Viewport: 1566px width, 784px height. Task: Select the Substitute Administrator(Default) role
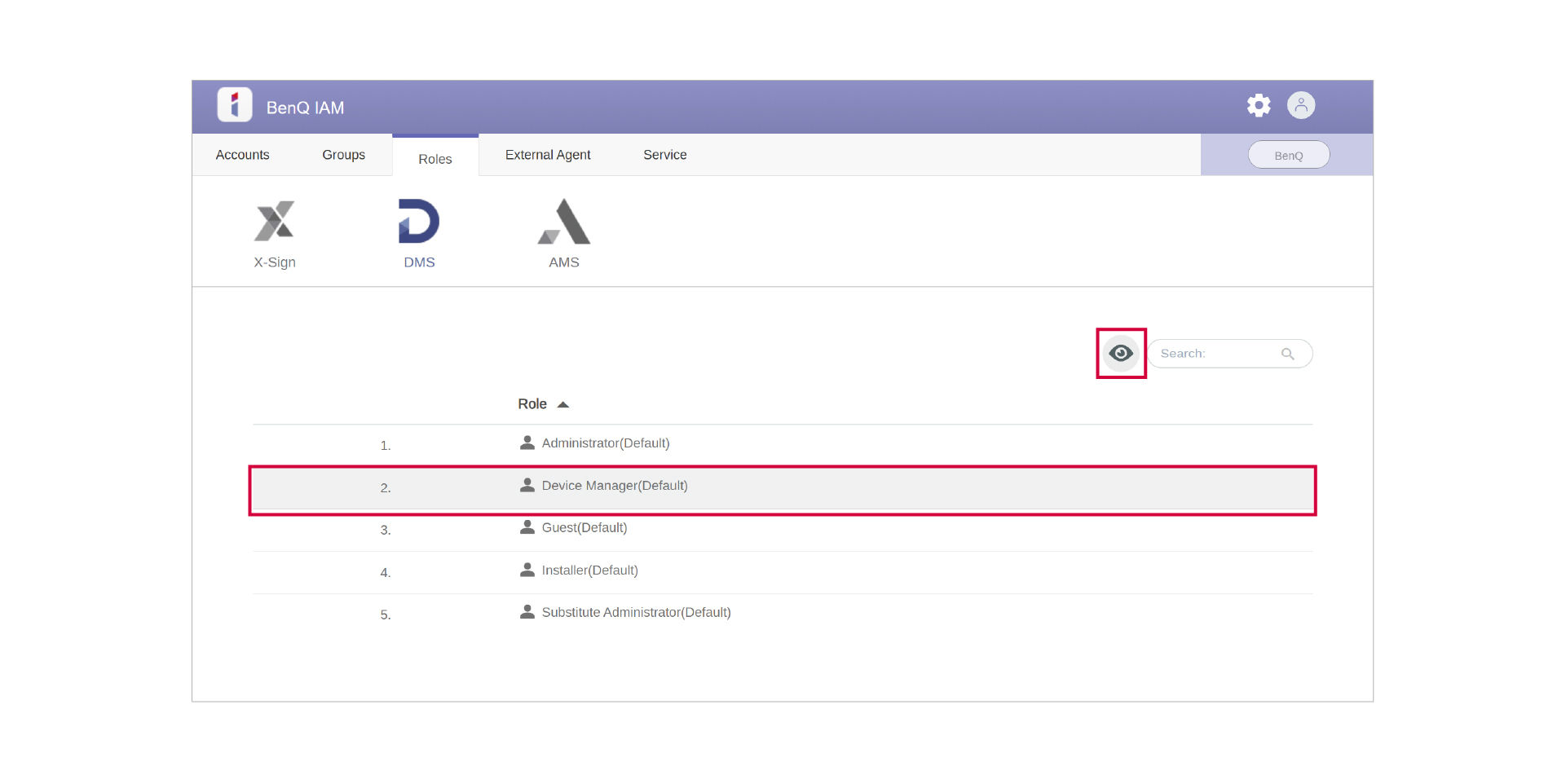tap(636, 613)
